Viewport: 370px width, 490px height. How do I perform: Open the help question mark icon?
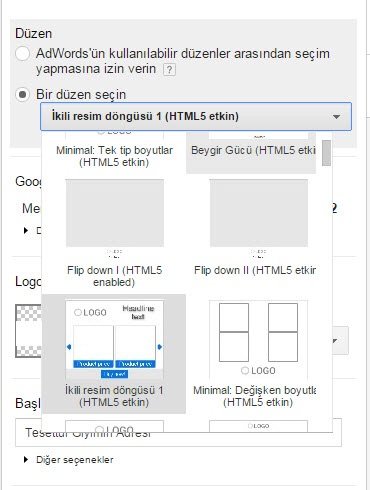169,70
